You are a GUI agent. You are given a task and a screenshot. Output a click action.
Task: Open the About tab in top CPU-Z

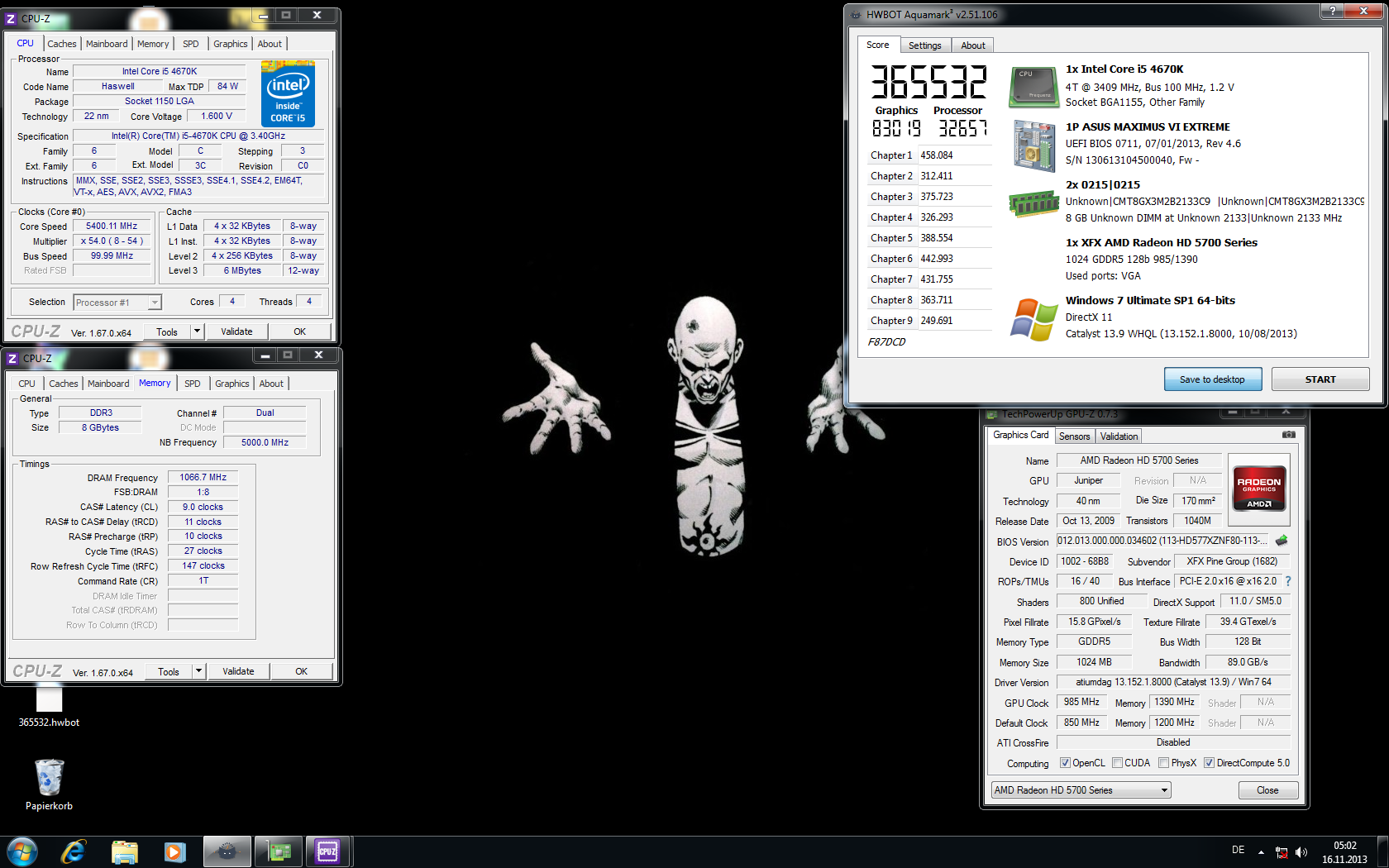[270, 44]
